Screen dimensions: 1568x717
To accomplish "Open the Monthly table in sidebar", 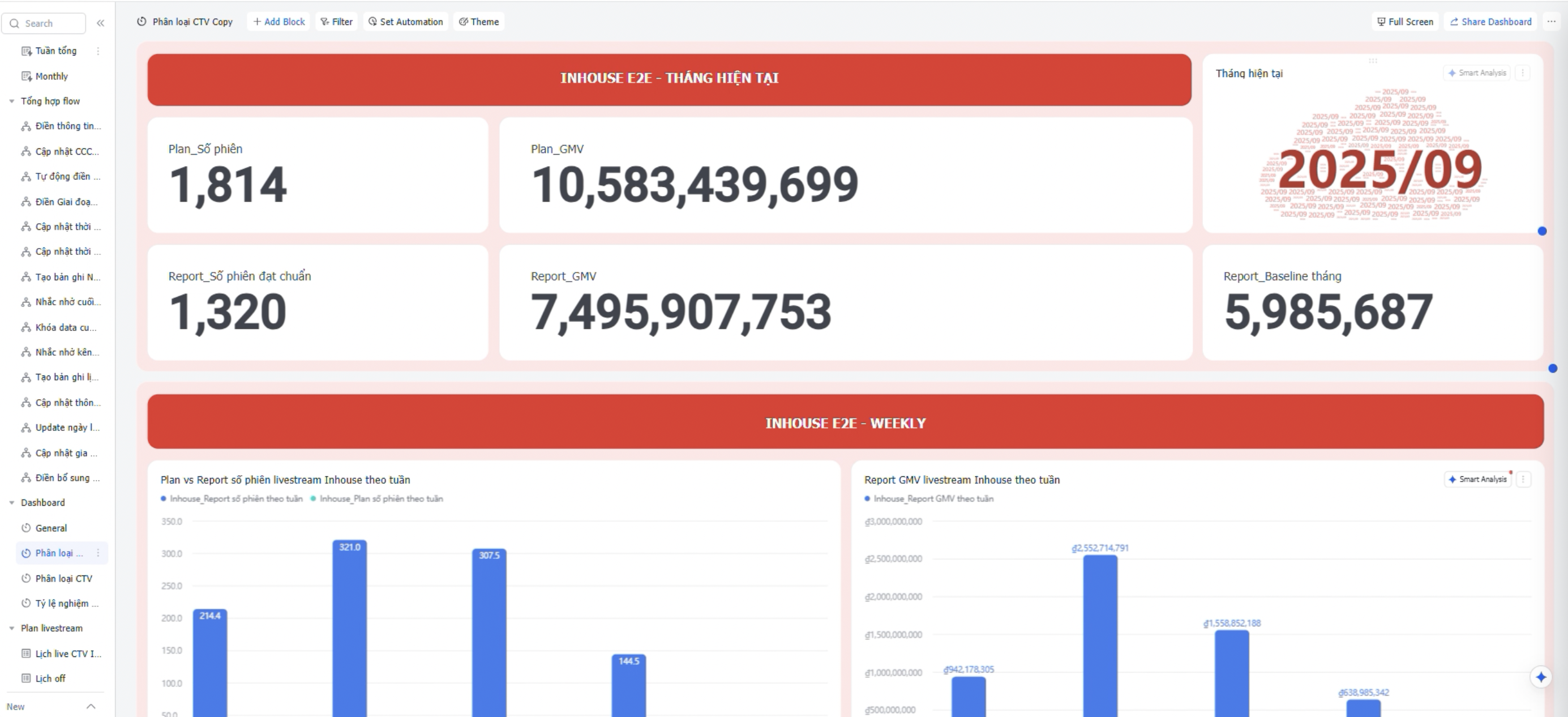I will point(51,76).
